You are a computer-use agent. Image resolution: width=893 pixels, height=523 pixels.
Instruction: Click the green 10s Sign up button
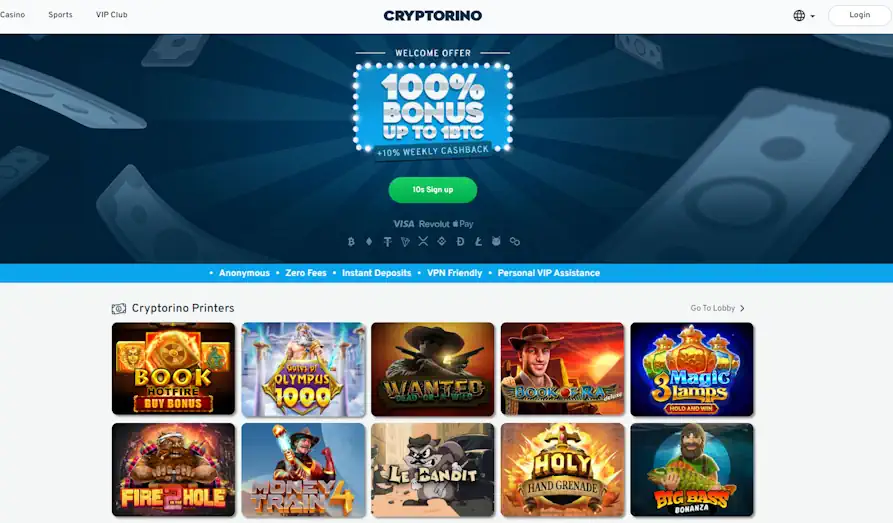[433, 190]
